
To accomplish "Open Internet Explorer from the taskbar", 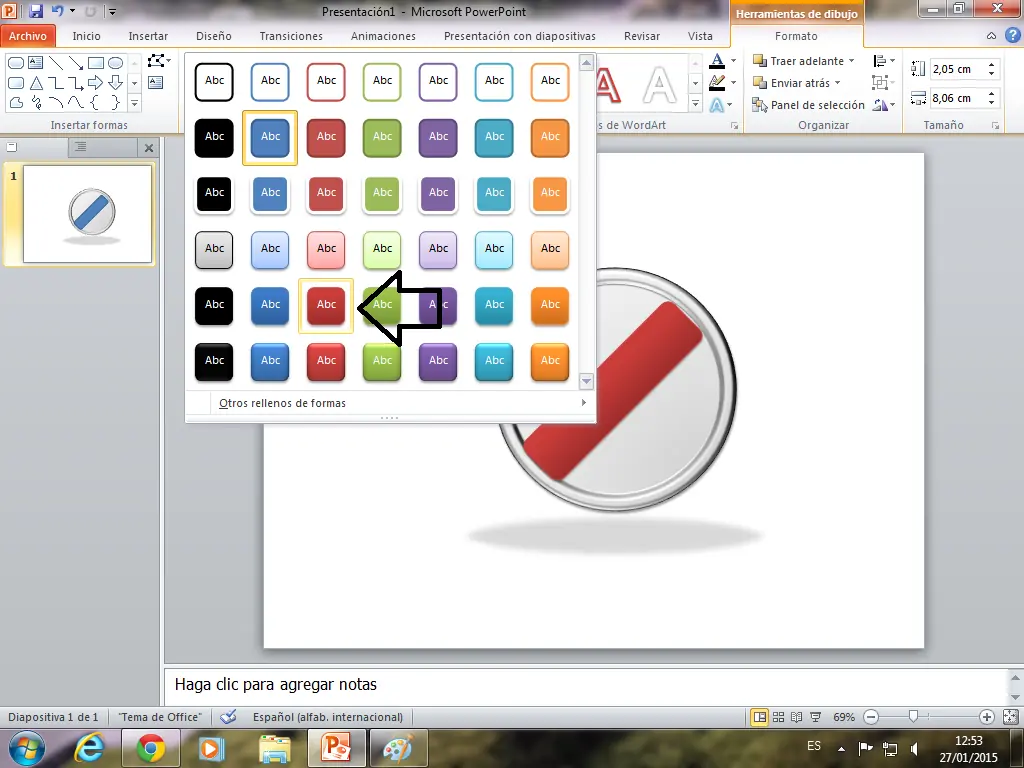I will pos(89,748).
